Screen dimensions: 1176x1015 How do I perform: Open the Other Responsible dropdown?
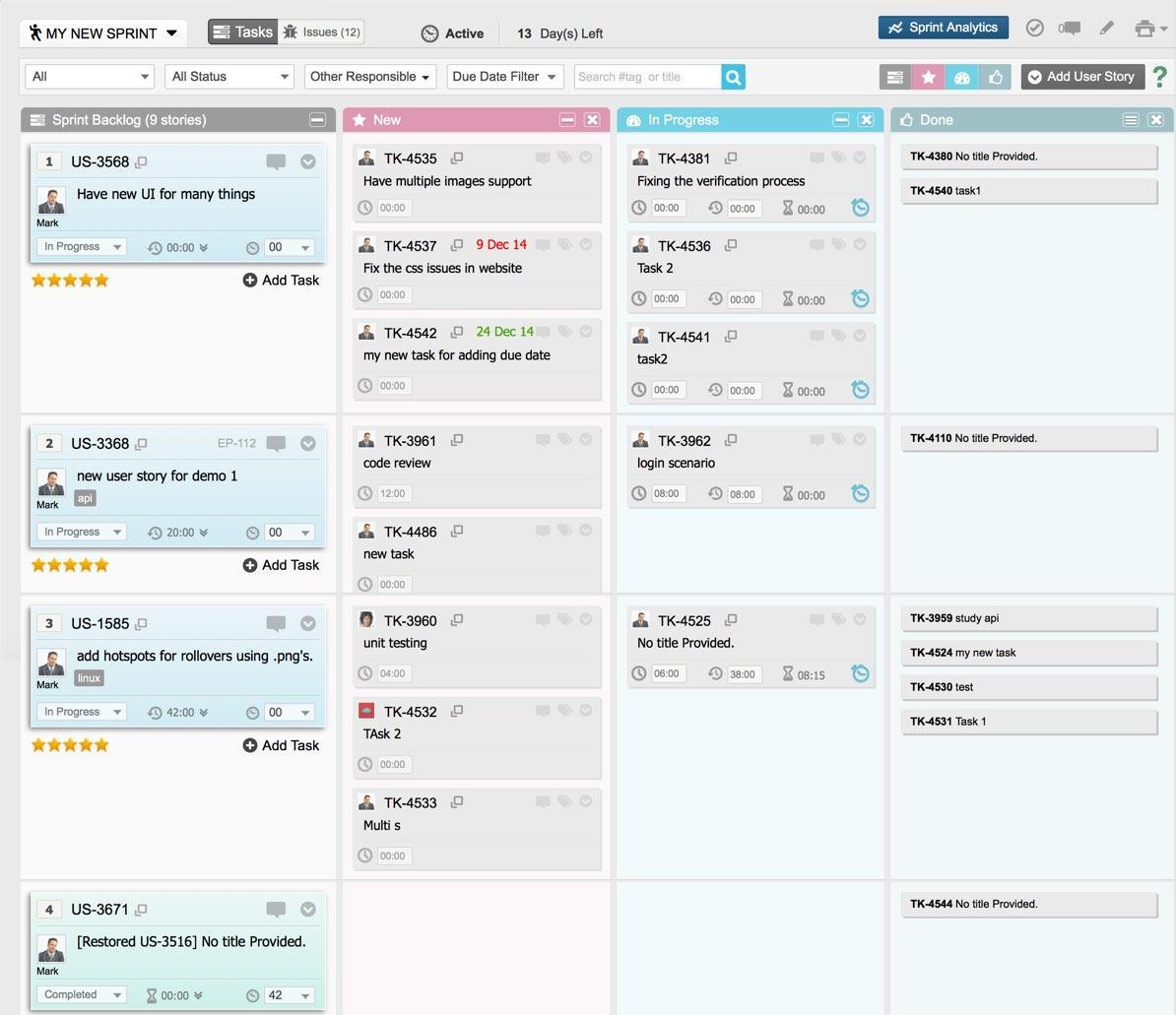(x=370, y=77)
